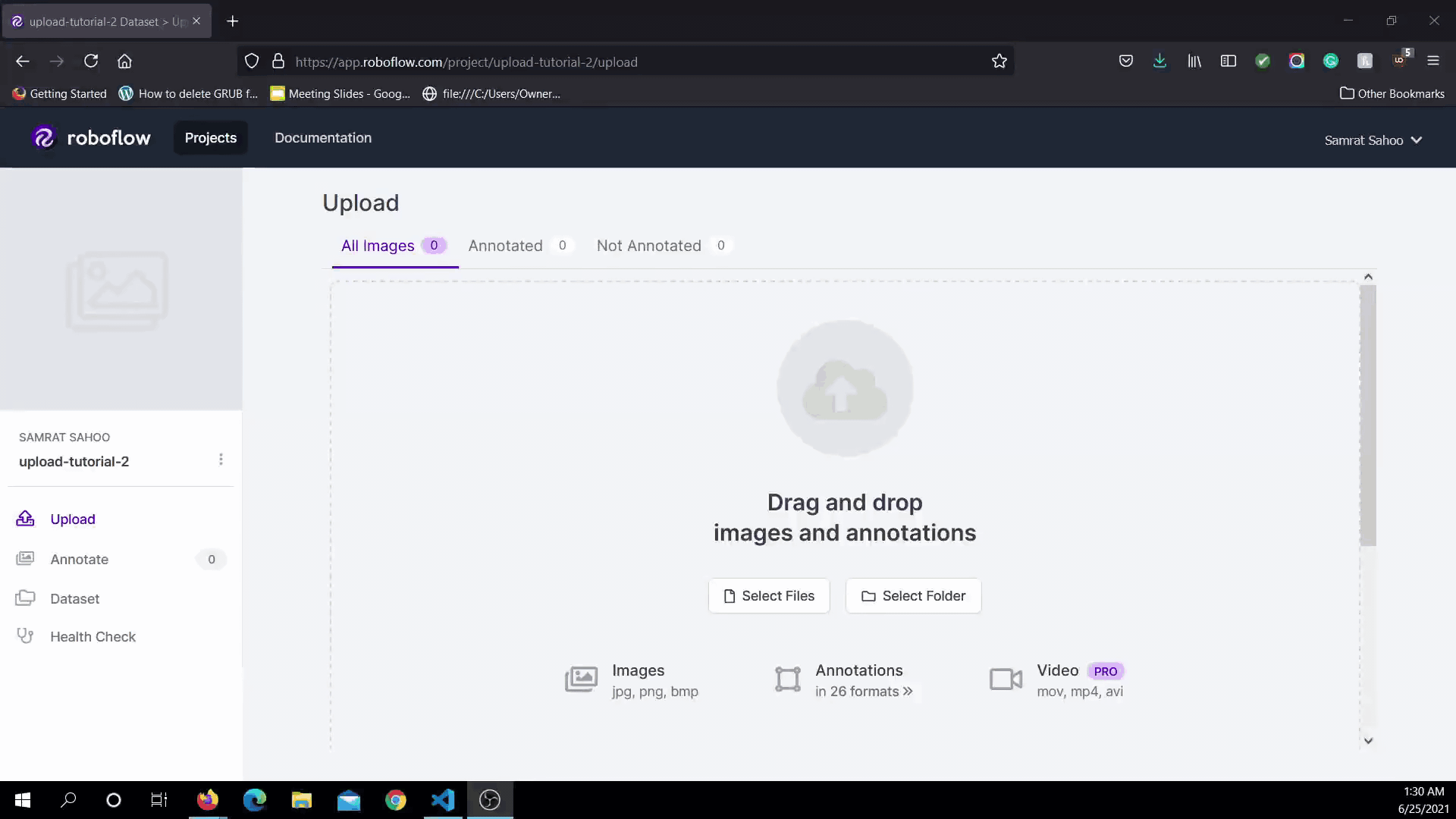Expand the Samrat Sahoo account dropdown
This screenshot has height=819, width=1456.
[1373, 140]
